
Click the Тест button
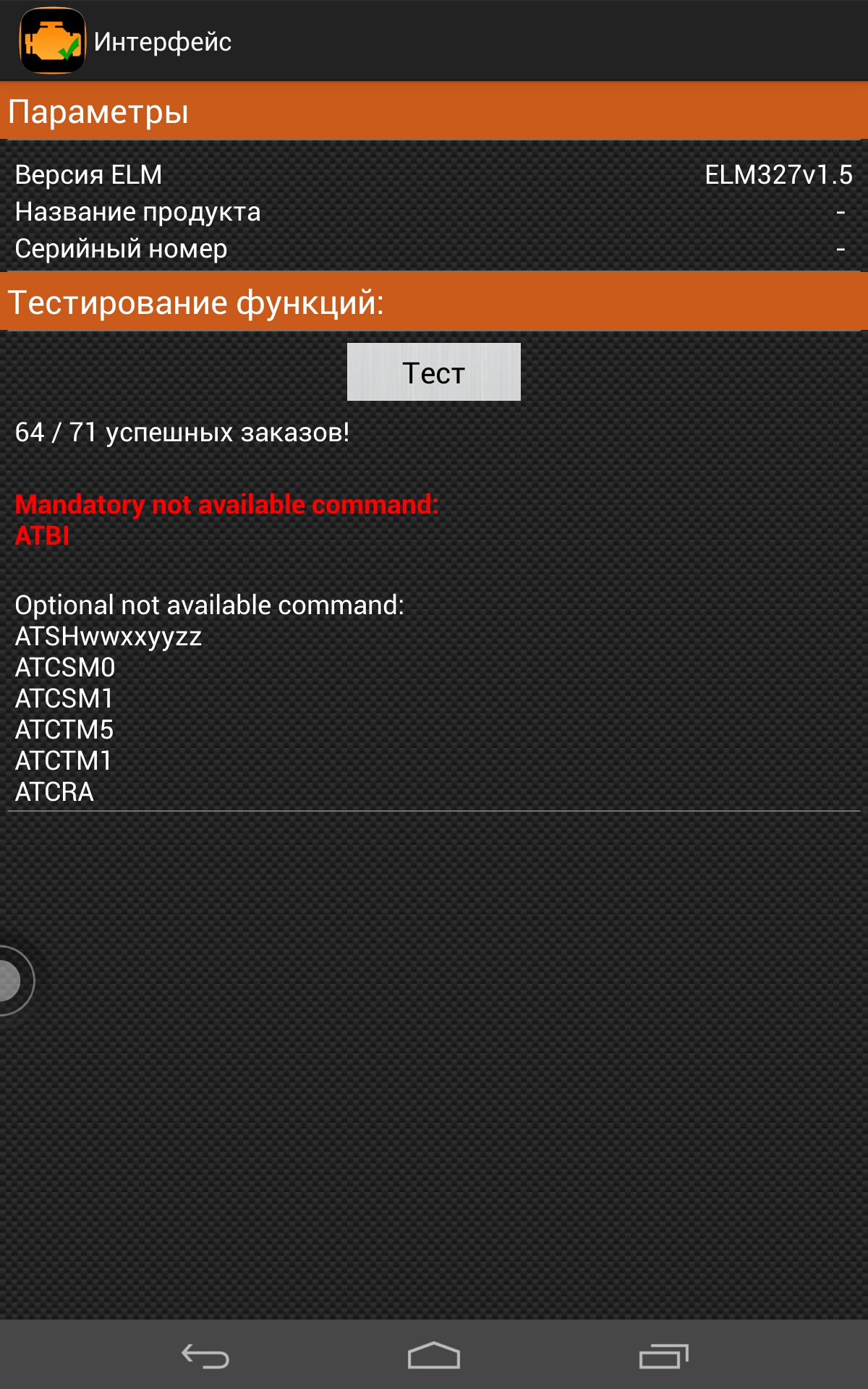(434, 372)
